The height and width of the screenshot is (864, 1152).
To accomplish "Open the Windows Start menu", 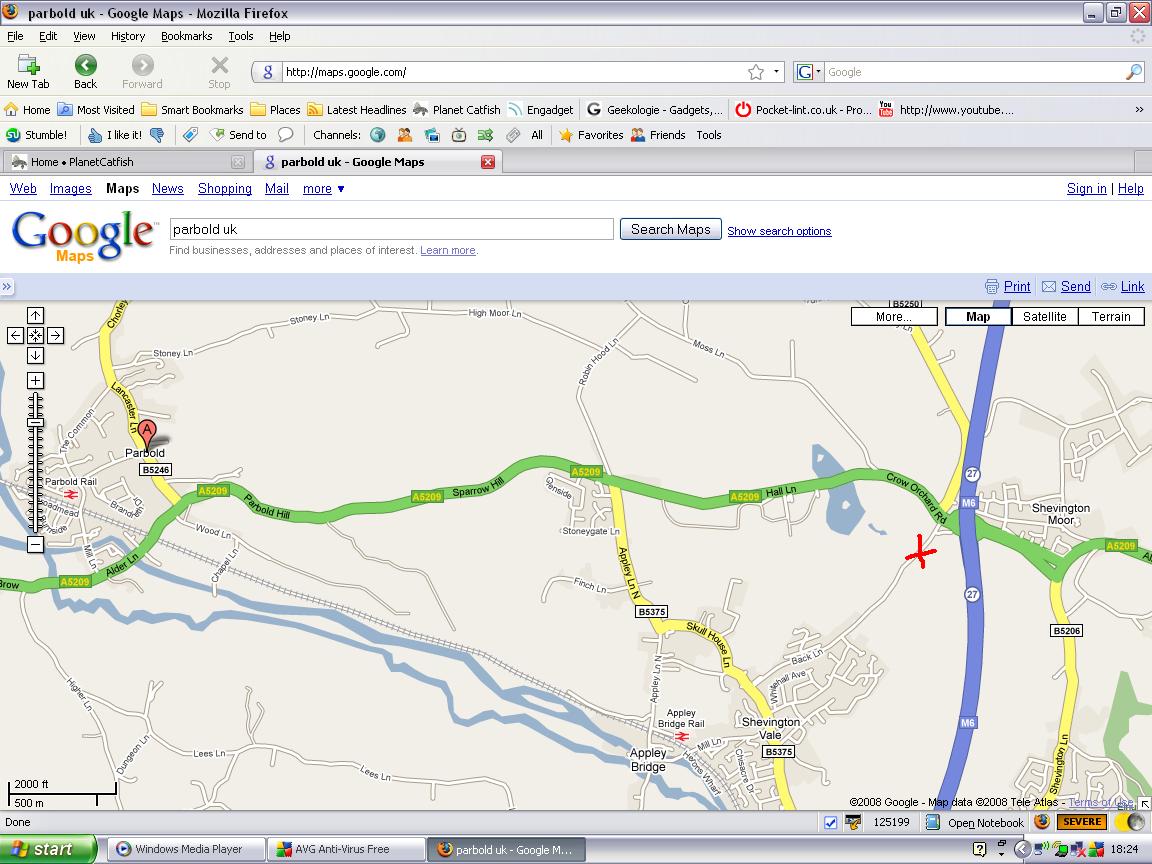I will pyautogui.click(x=48, y=849).
